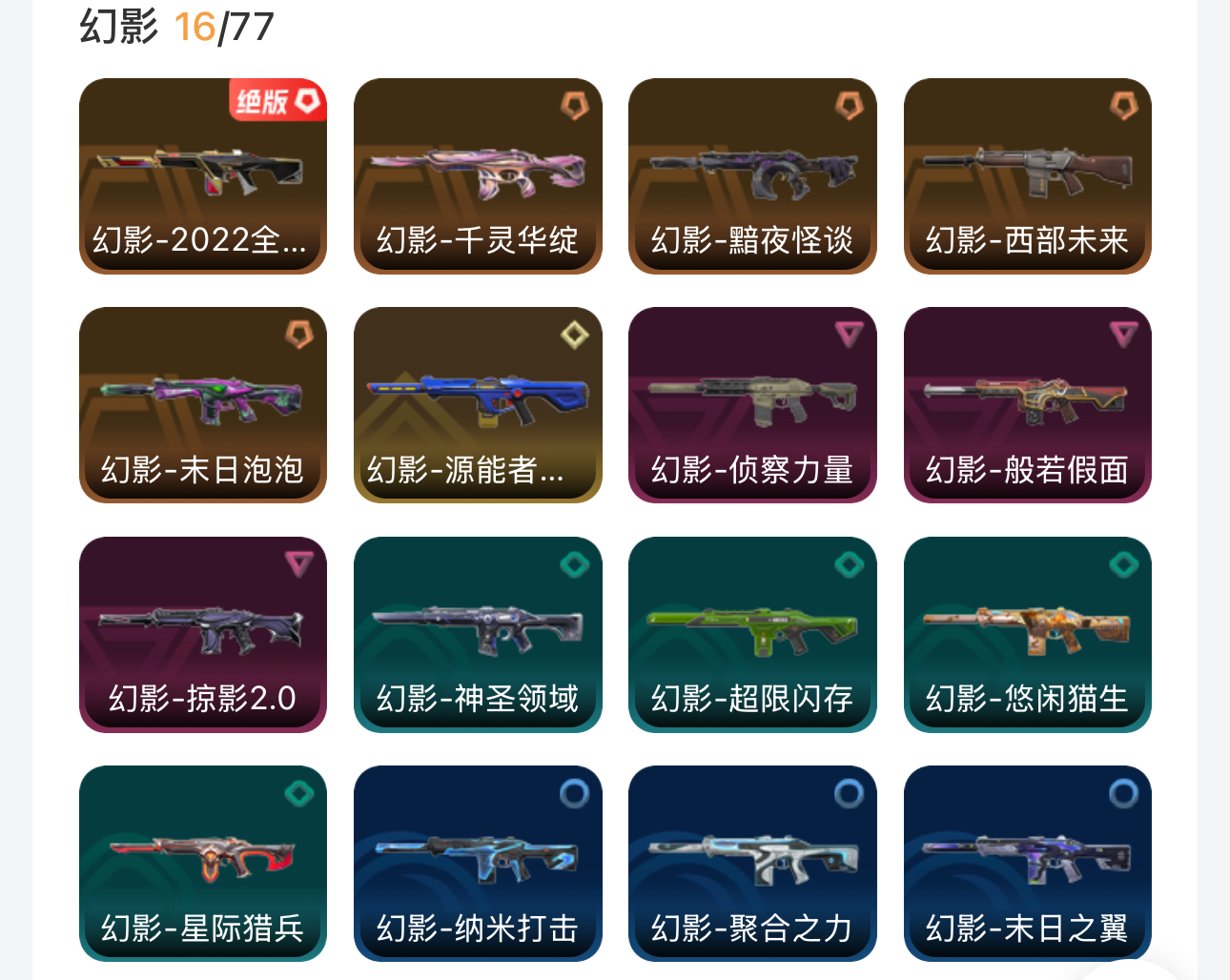Open the 幻影-超限闪存 green skin
Viewport: 1230px width, 980px height.
(x=752, y=635)
